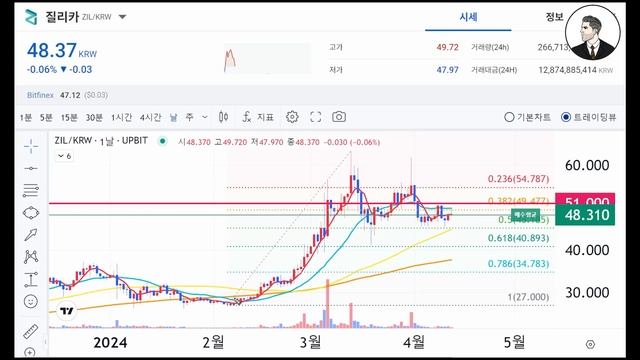The width and height of the screenshot is (640, 360).
Task: Click the zoom in tool
Action: tap(30, 351)
